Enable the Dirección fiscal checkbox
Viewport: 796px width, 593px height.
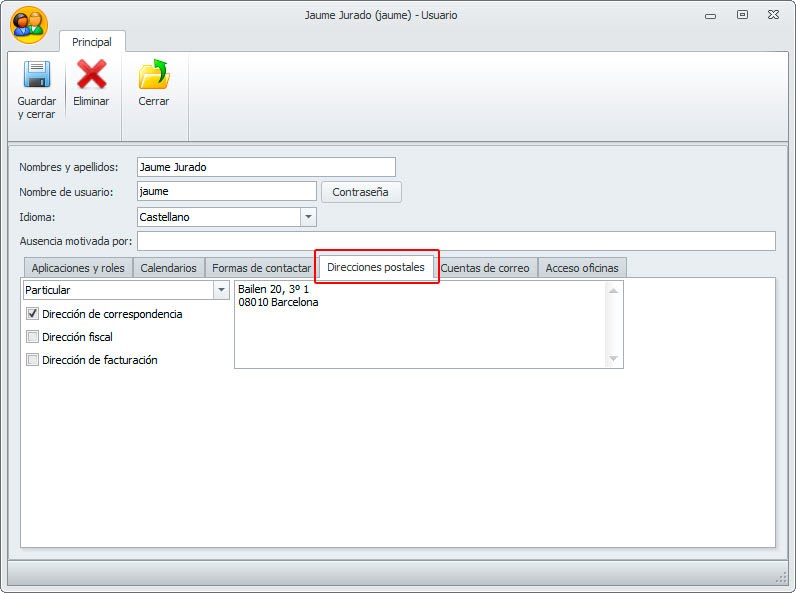[32, 337]
